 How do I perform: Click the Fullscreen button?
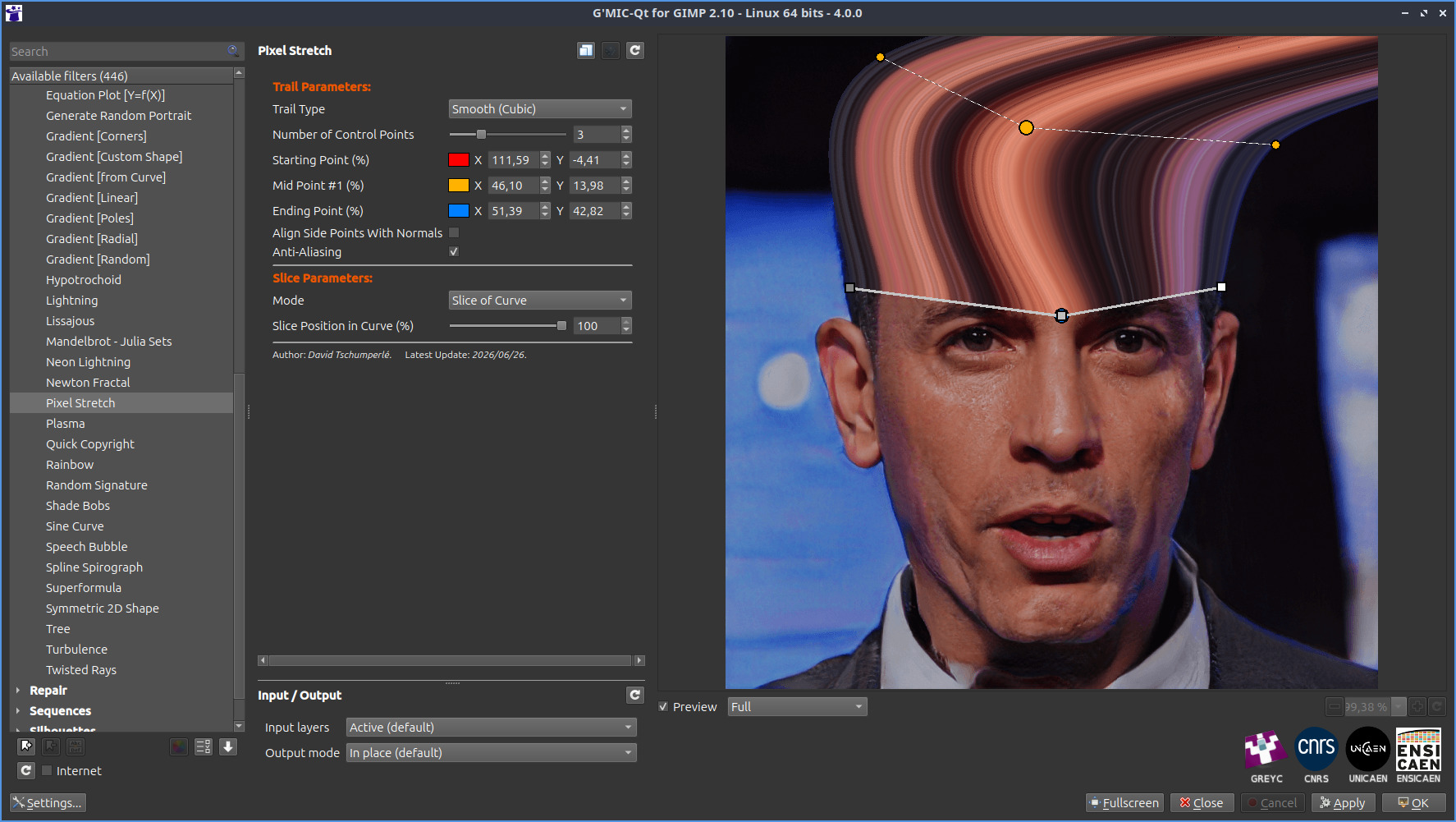(x=1124, y=803)
